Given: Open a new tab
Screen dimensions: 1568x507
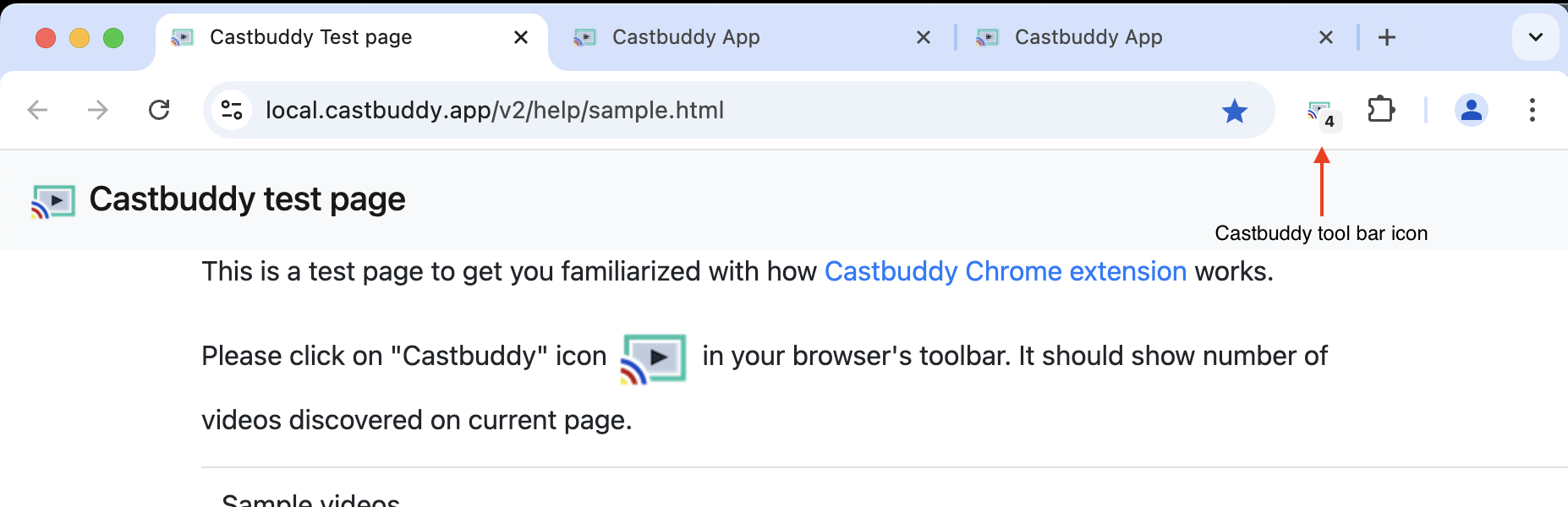Looking at the screenshot, I should tap(1387, 37).
